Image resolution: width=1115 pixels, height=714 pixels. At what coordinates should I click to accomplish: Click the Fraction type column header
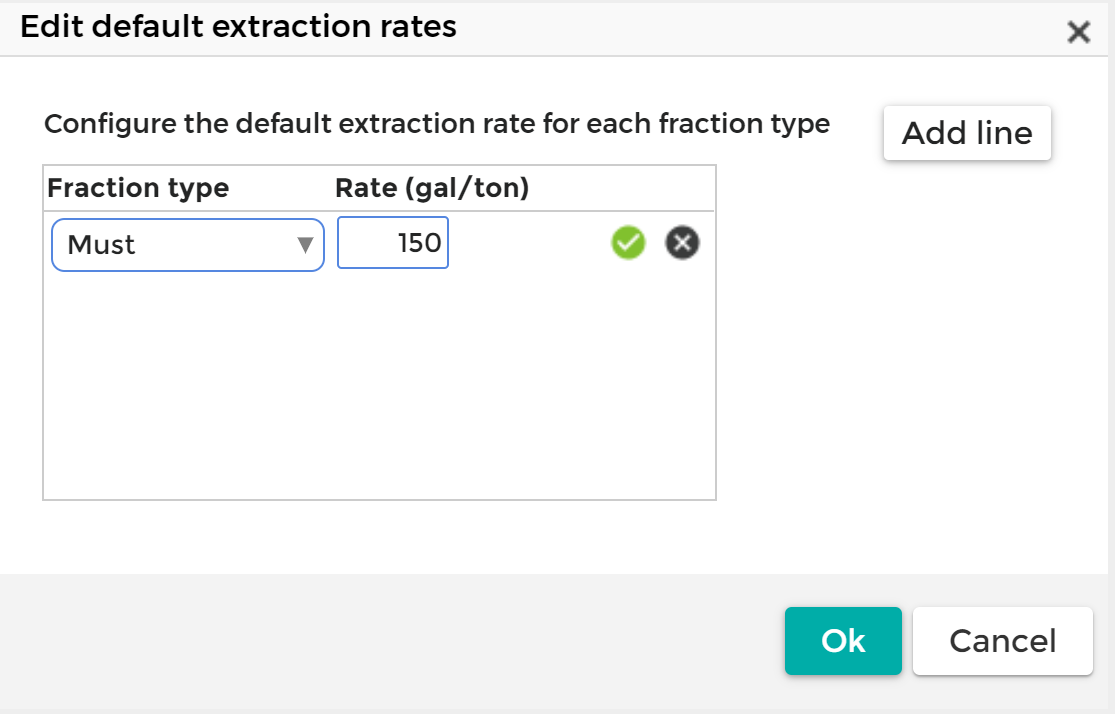click(x=138, y=188)
